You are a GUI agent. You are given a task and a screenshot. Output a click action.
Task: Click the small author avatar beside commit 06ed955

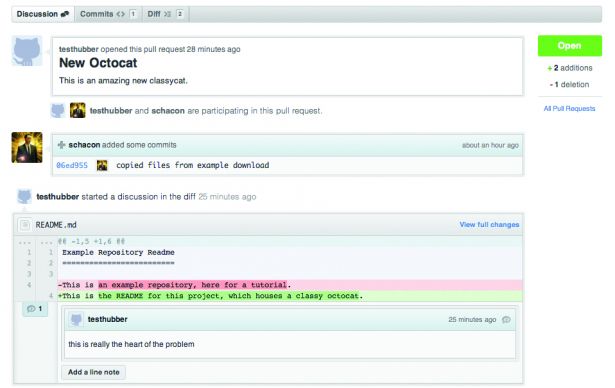[102, 165]
